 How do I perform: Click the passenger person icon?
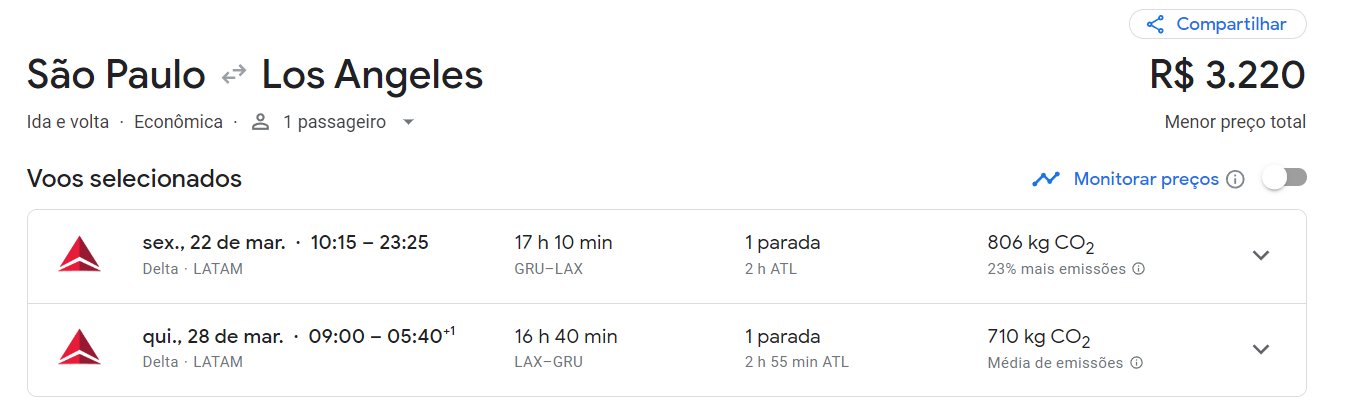(x=261, y=122)
